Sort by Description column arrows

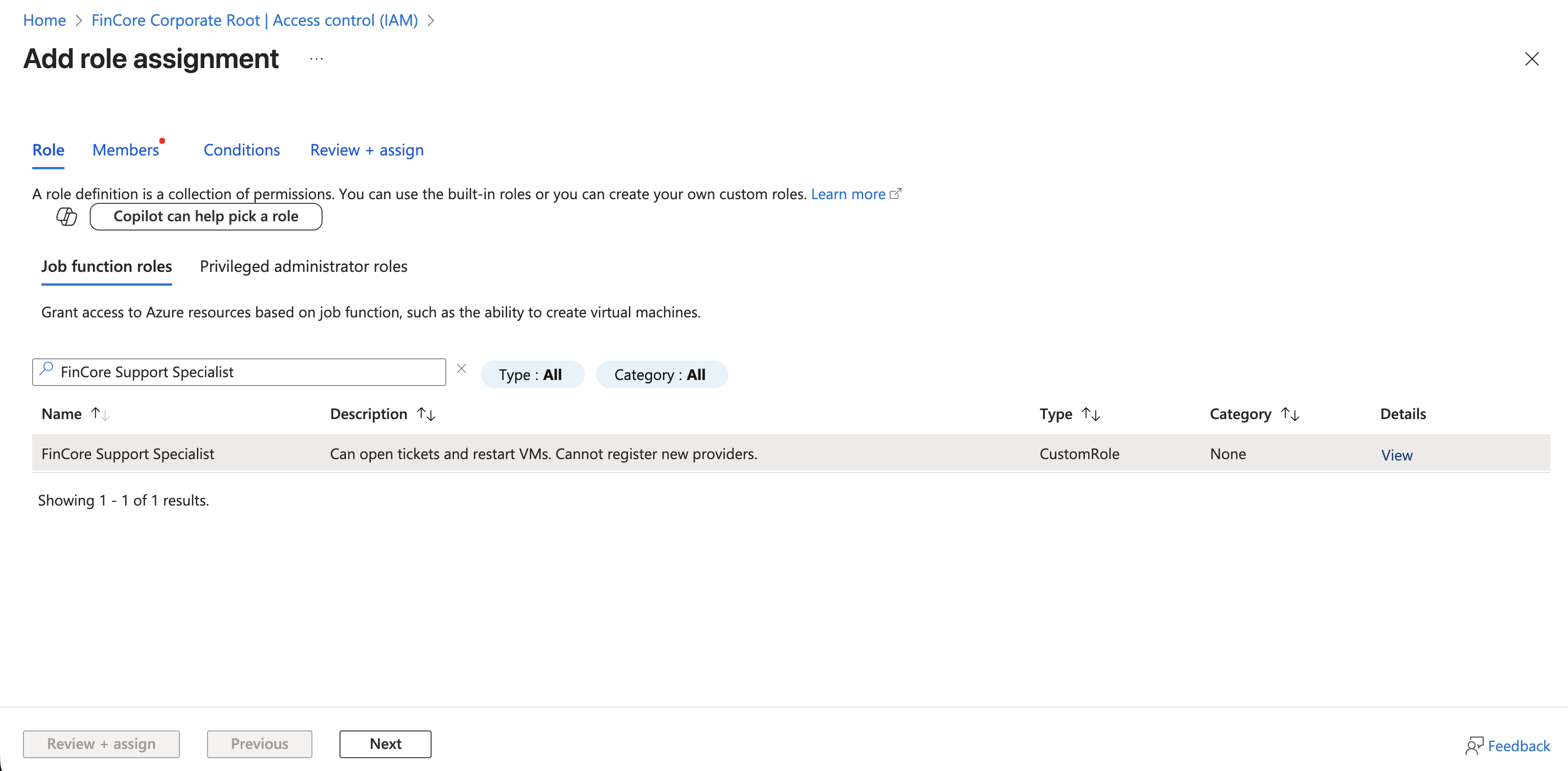(426, 414)
